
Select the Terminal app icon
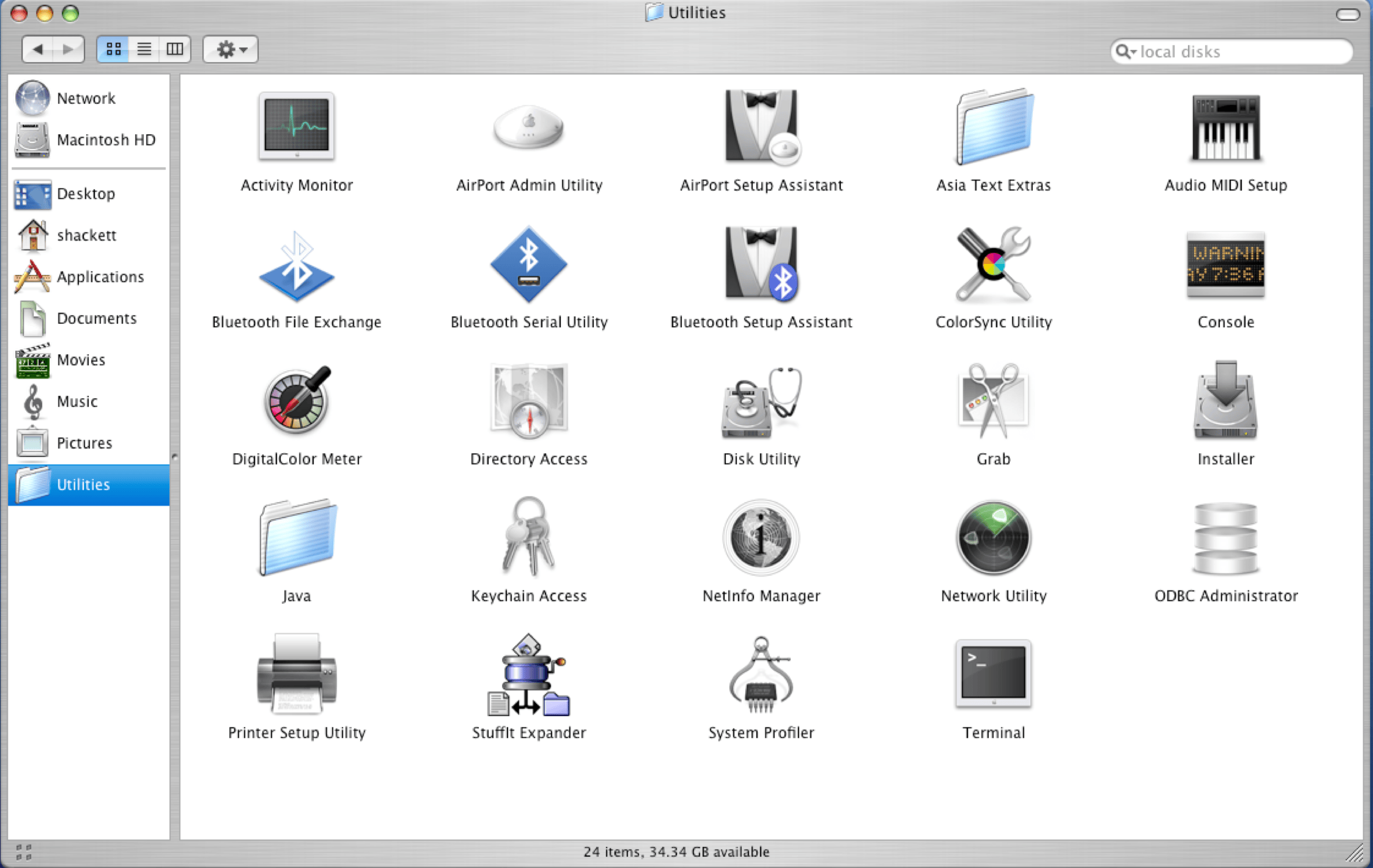tap(993, 674)
